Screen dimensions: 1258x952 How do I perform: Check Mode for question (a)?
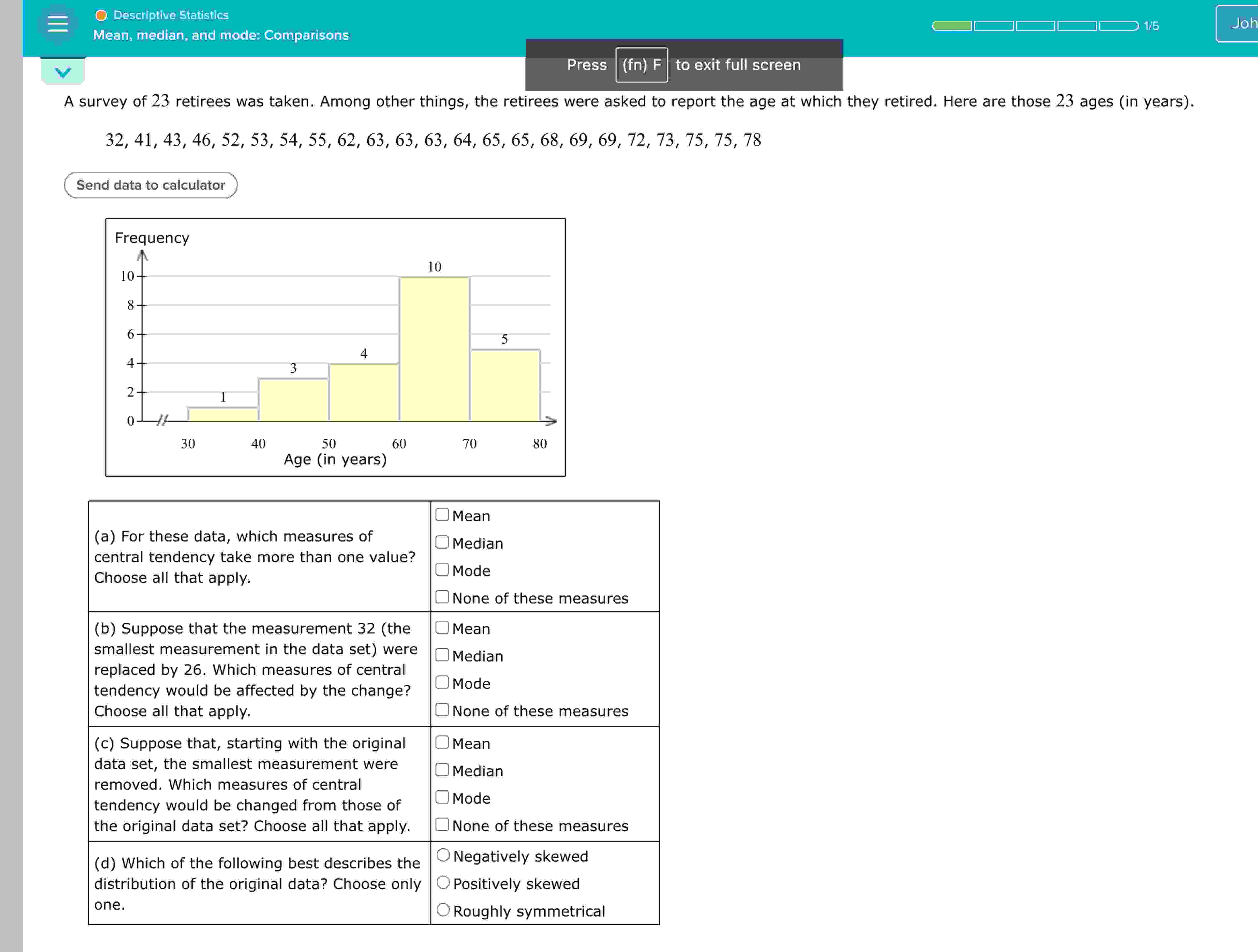click(x=442, y=570)
